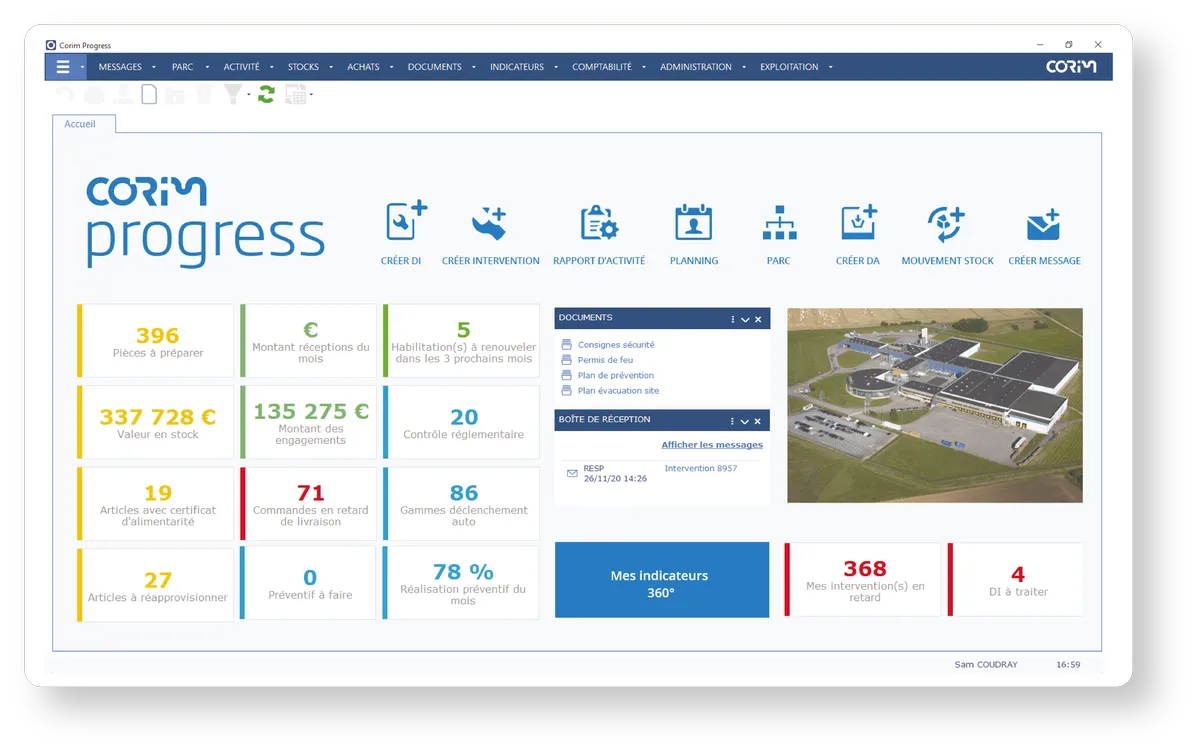Collapse the Documents panel with its chevron
This screenshot has width=1200, height=754.
[x=744, y=318]
